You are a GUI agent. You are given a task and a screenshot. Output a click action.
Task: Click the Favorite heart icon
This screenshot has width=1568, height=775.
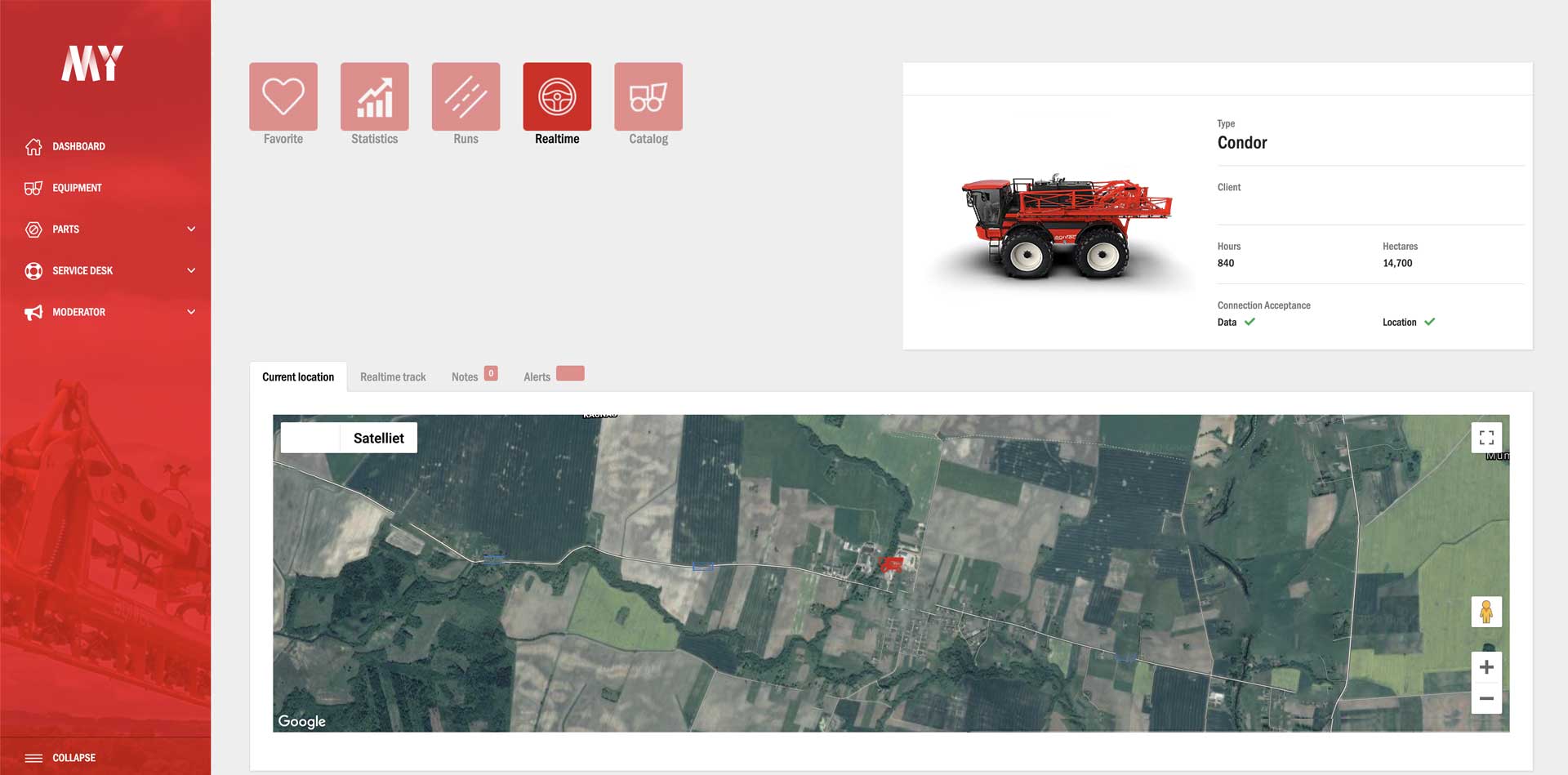283,96
